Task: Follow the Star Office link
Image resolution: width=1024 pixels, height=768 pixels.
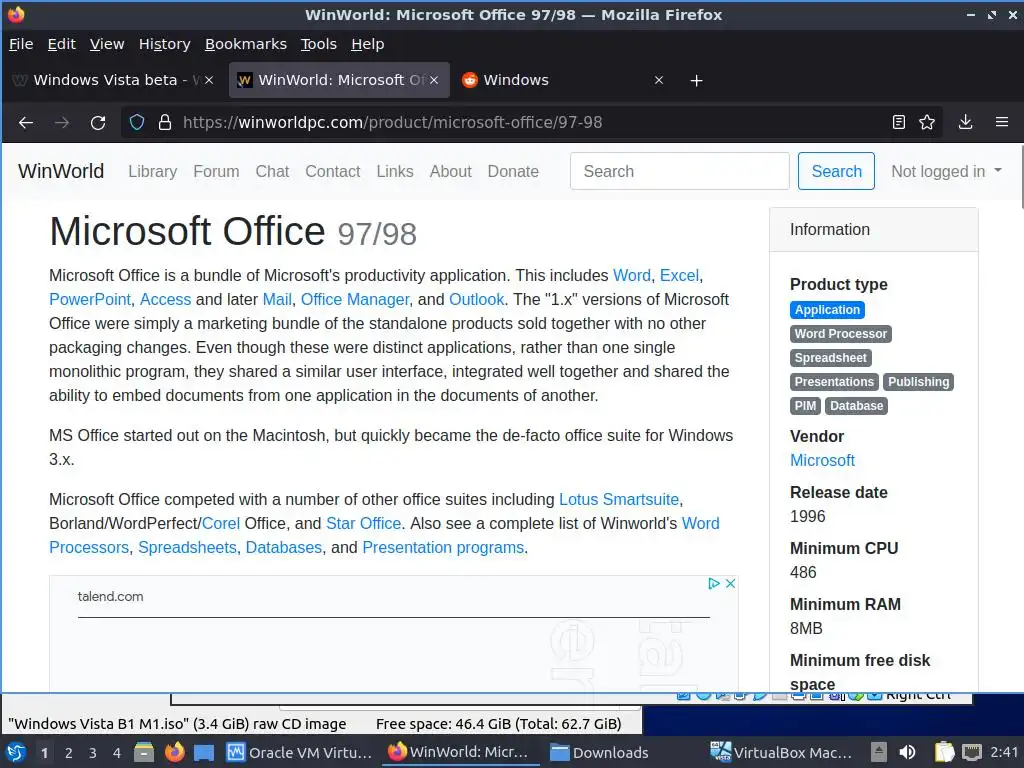Action: click(363, 524)
